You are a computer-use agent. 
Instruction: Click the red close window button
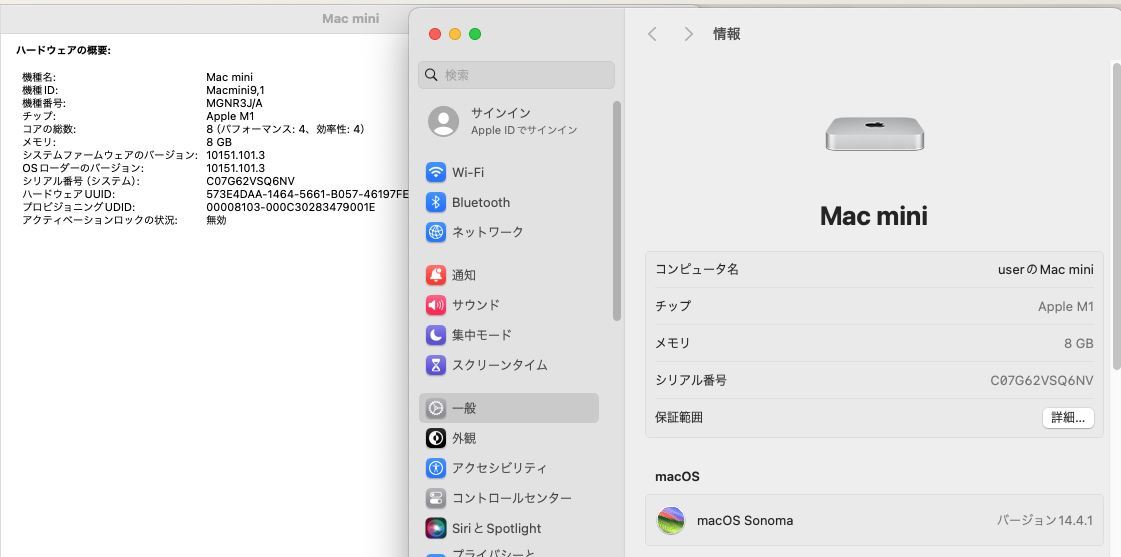click(x=435, y=34)
